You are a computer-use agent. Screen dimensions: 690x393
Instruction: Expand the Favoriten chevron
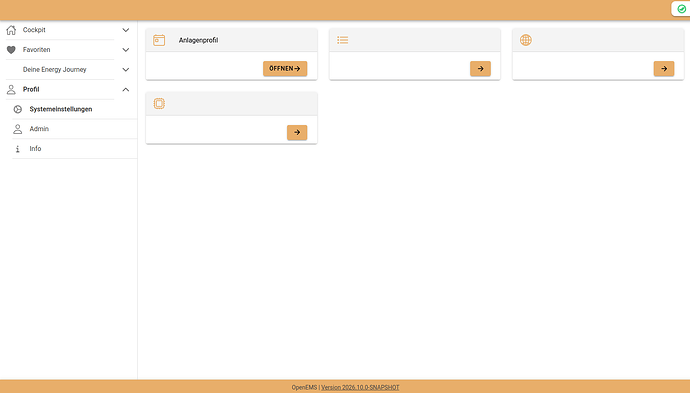[126, 50]
